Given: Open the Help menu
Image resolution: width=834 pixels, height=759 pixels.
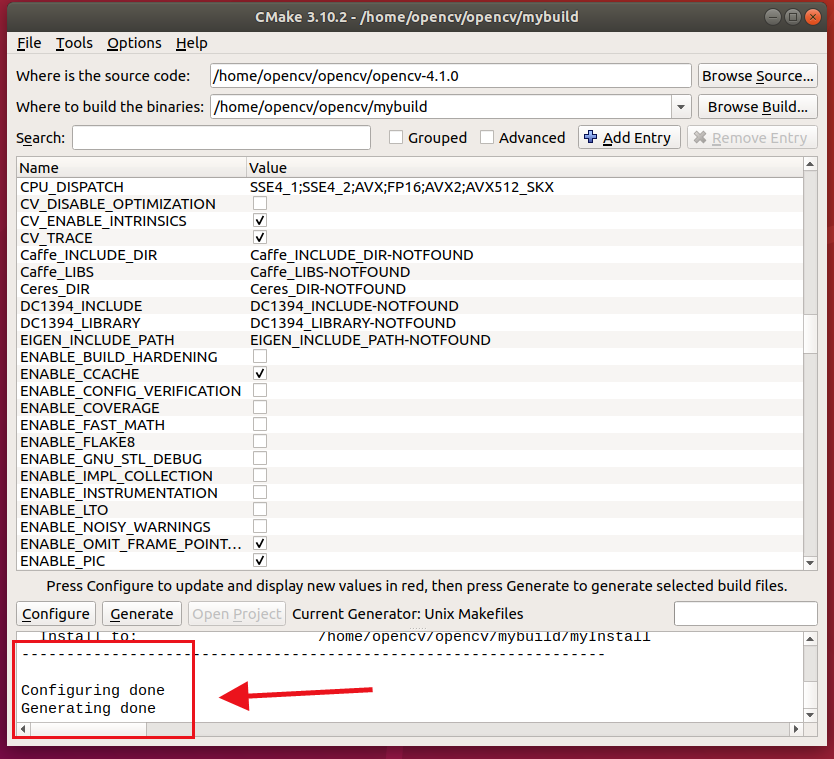Looking at the screenshot, I should coord(191,43).
